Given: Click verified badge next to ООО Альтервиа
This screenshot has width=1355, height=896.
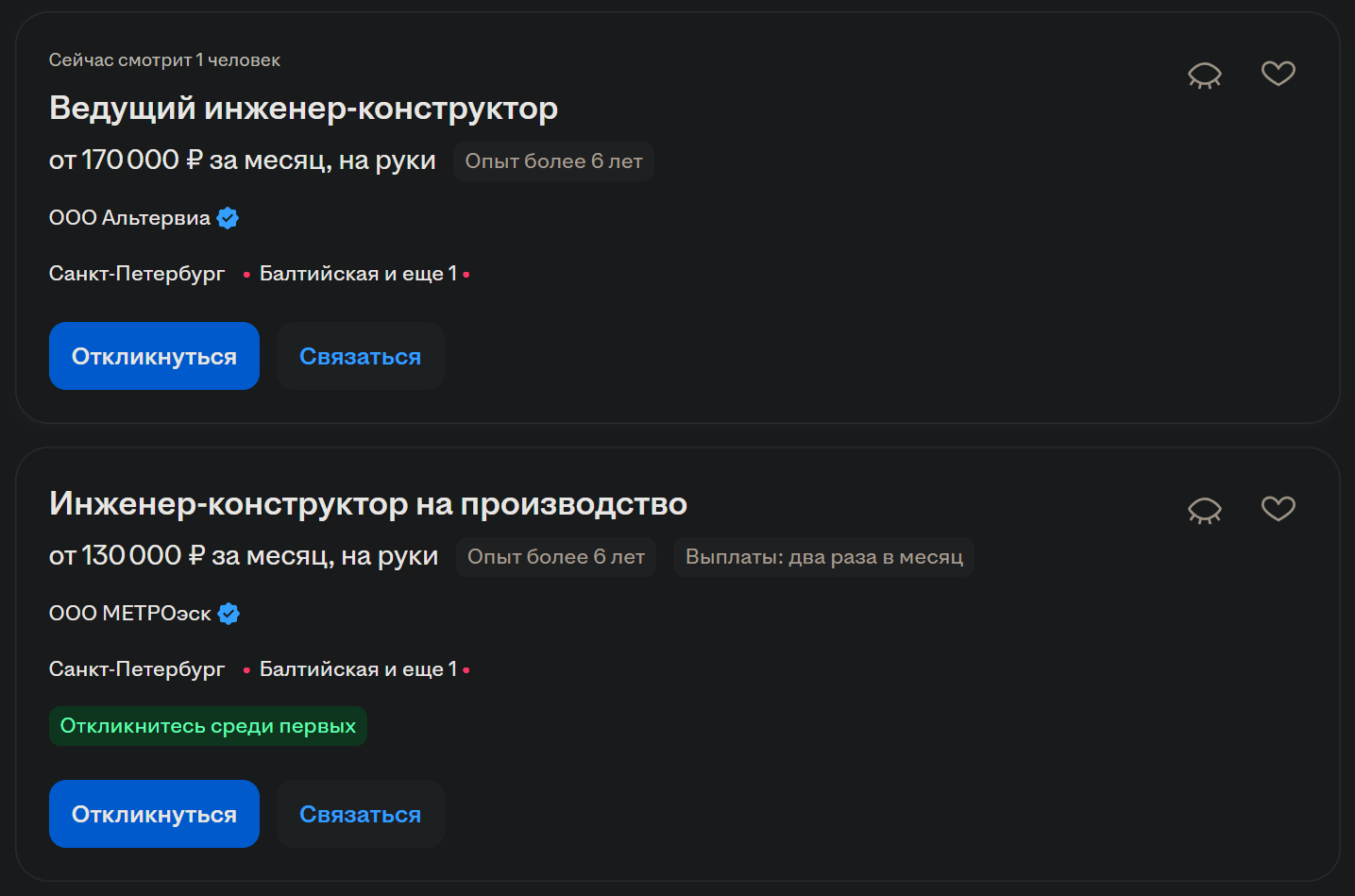Looking at the screenshot, I should click(228, 218).
